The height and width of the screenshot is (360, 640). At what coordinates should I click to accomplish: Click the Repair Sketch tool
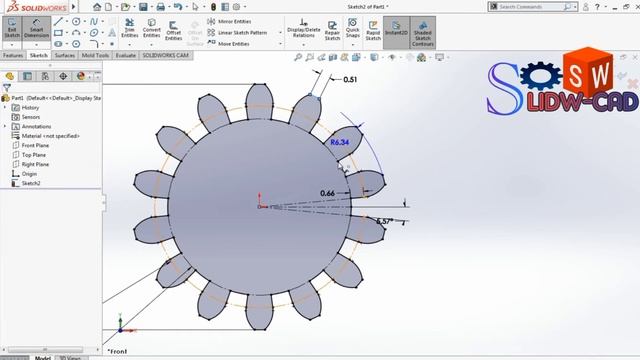point(332,30)
